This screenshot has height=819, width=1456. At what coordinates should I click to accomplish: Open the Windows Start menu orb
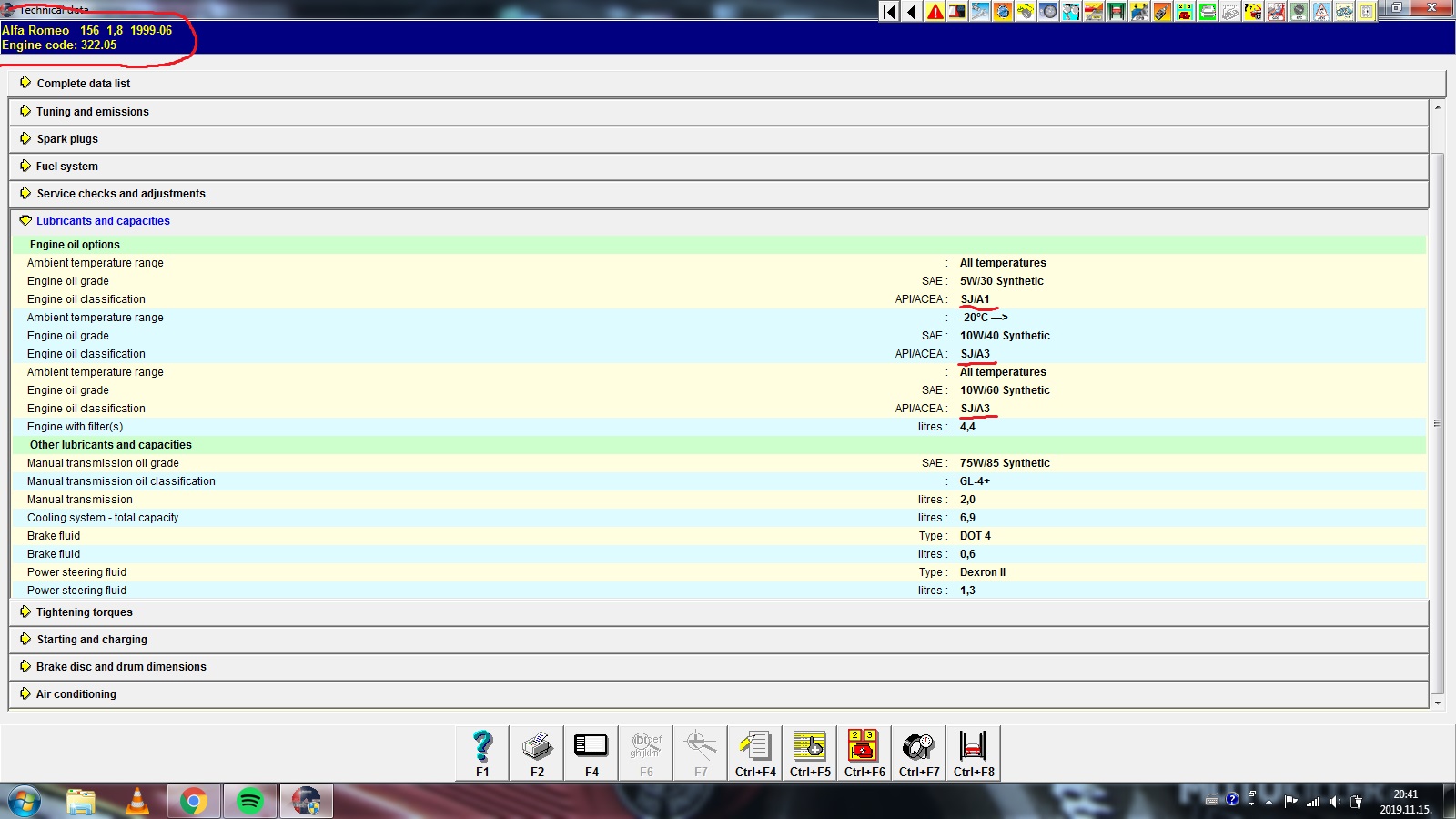pos(25,802)
